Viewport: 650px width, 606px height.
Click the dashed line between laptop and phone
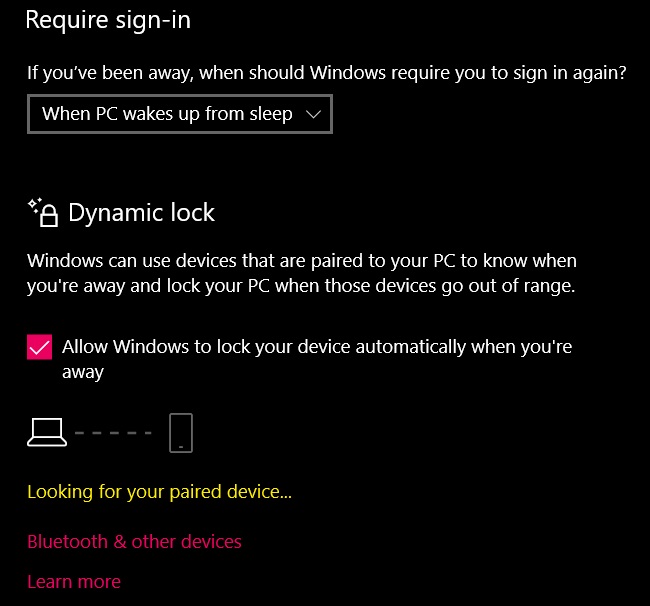click(113, 433)
